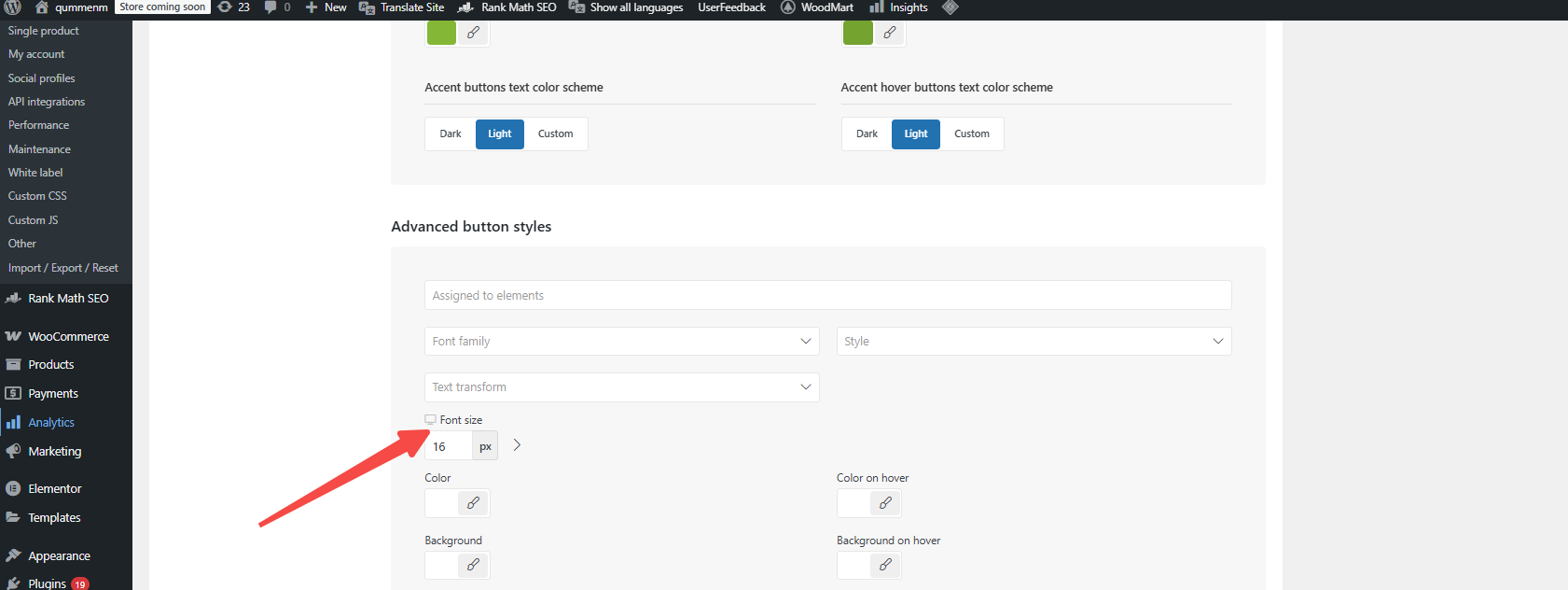Click the desktop device icon beside Font size
Screen dimensions: 1568x590
pos(430,420)
